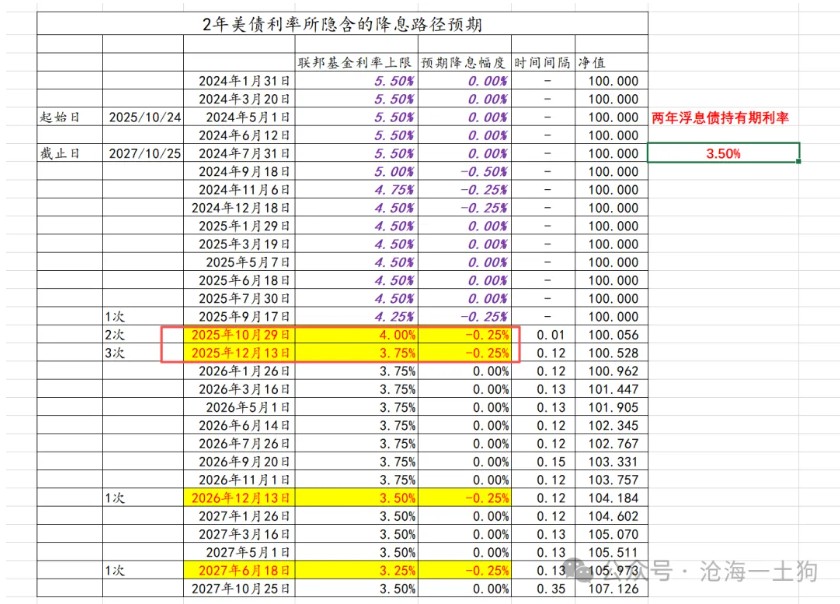Select the net value cell 105.070

[611, 534]
